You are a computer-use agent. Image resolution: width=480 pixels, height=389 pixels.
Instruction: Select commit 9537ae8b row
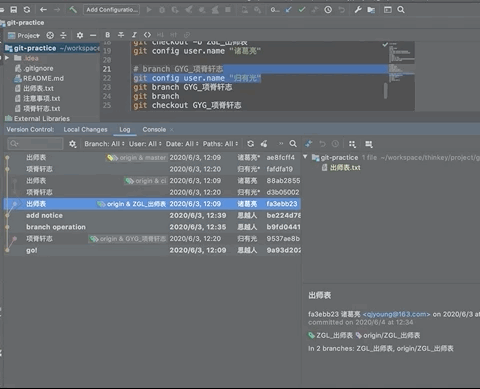[152, 239]
